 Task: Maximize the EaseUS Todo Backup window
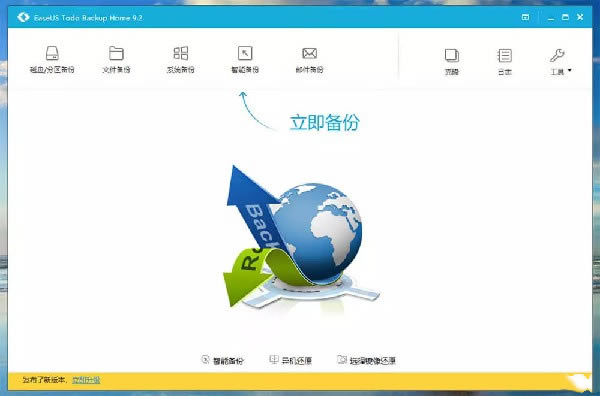click(565, 17)
